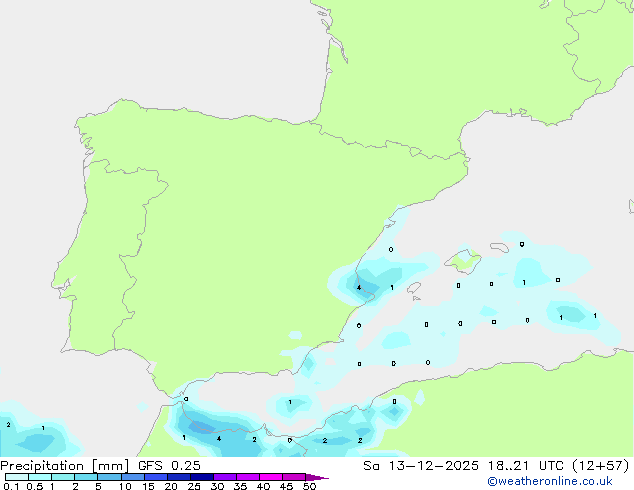This screenshot has width=634, height=490.
Task: Click the legend label 0.5
Action: [x=35, y=486]
